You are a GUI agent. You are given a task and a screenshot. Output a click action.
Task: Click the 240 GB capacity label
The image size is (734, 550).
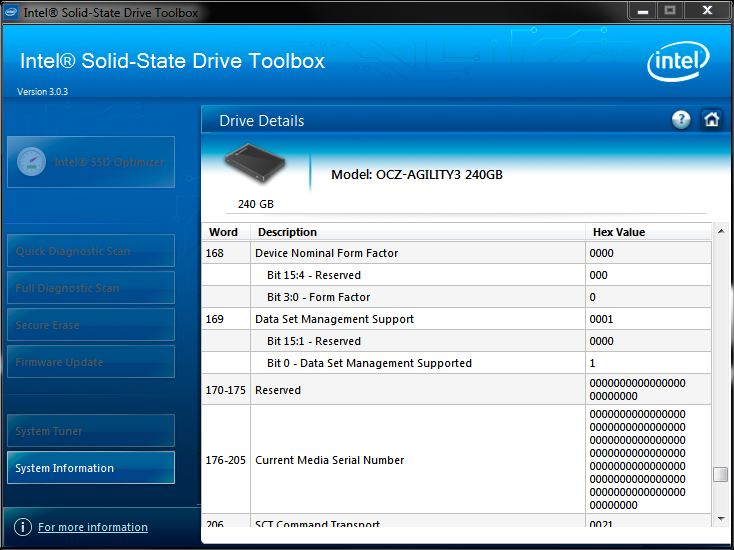(x=256, y=204)
